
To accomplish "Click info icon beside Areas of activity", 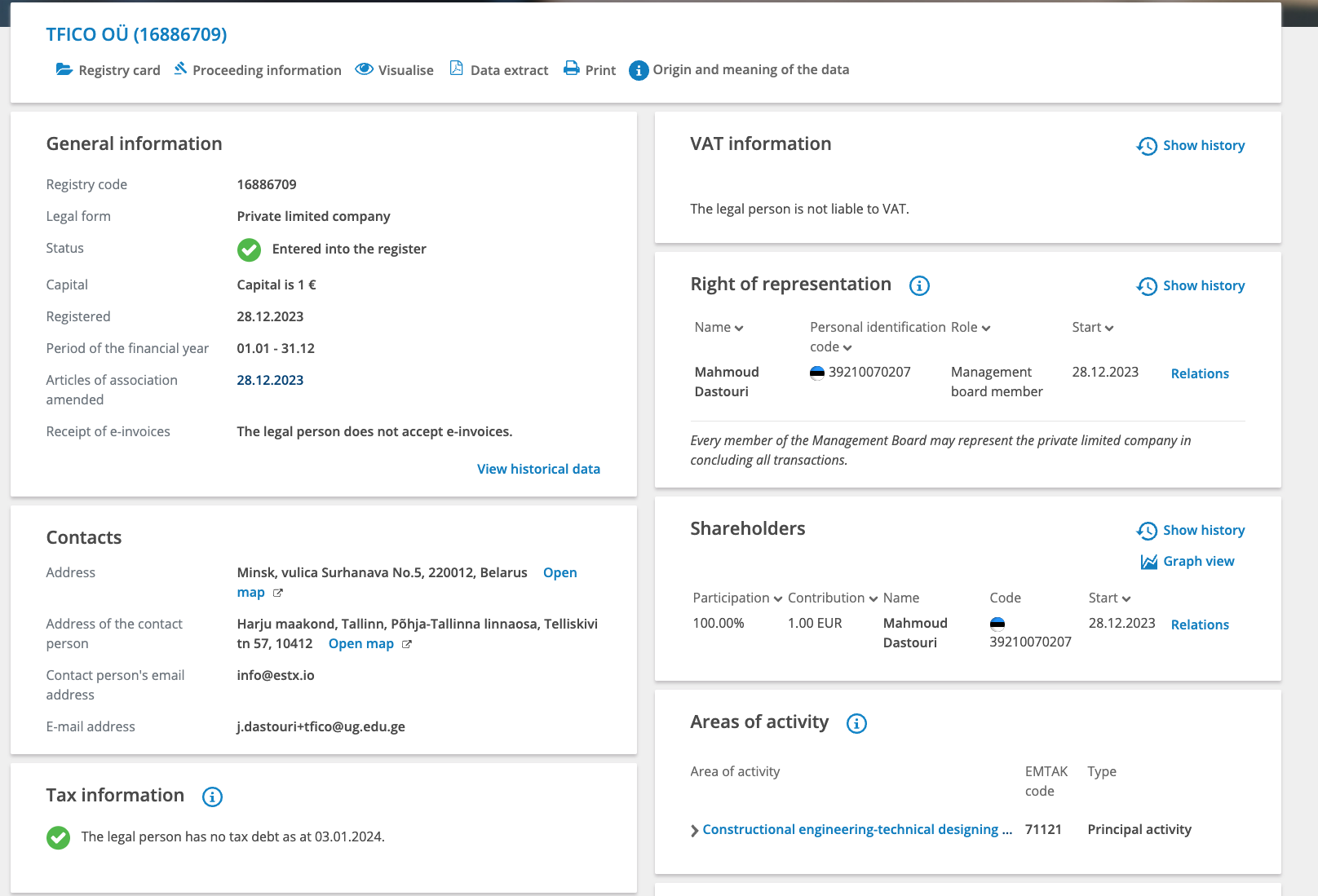I will pyautogui.click(x=856, y=723).
